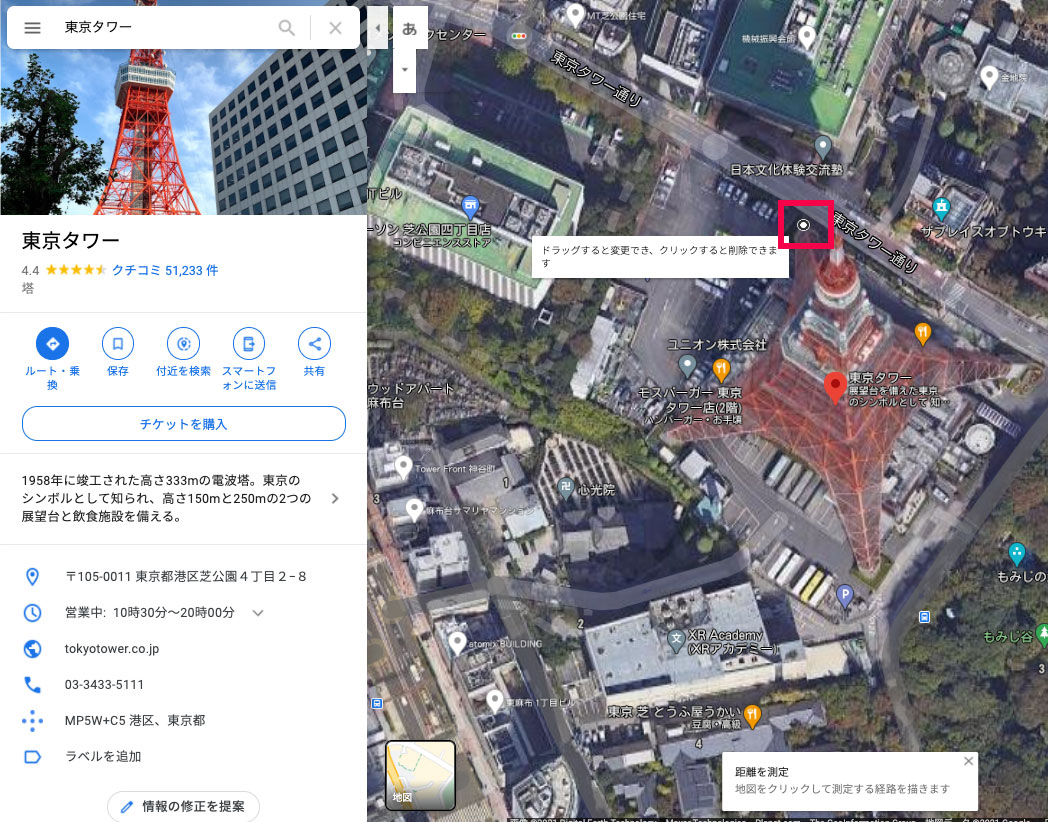Click the convenience store marker on the ITビル

pos(471,206)
